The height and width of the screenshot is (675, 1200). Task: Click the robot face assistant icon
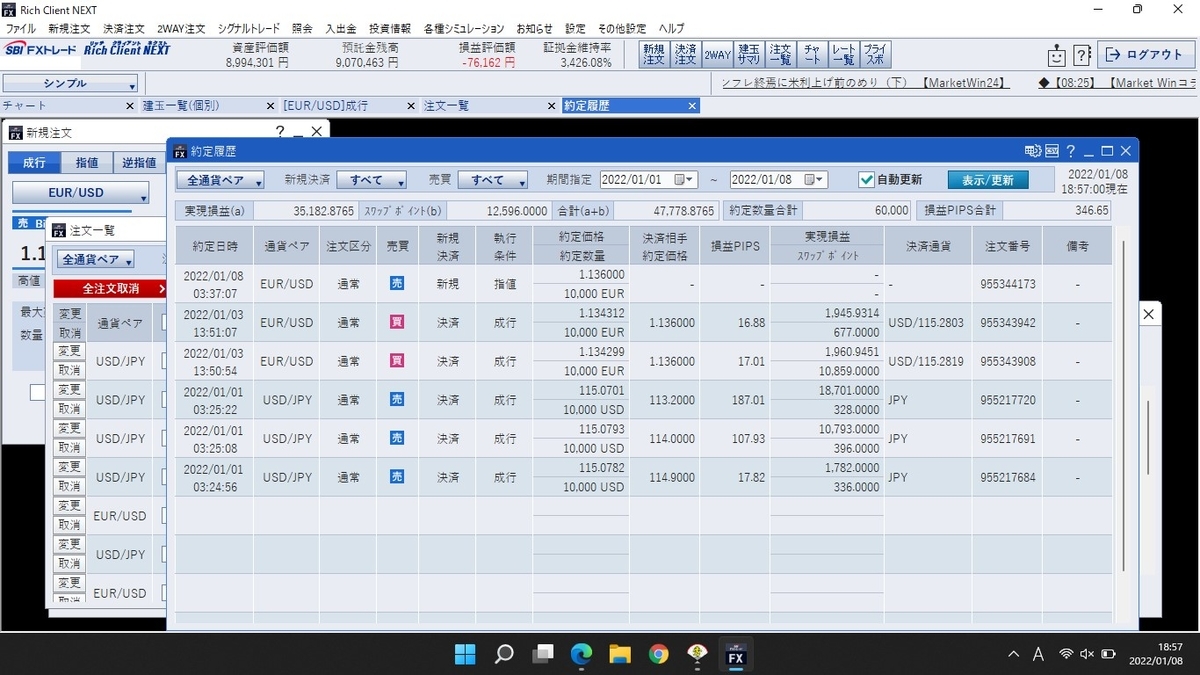[x=1057, y=55]
